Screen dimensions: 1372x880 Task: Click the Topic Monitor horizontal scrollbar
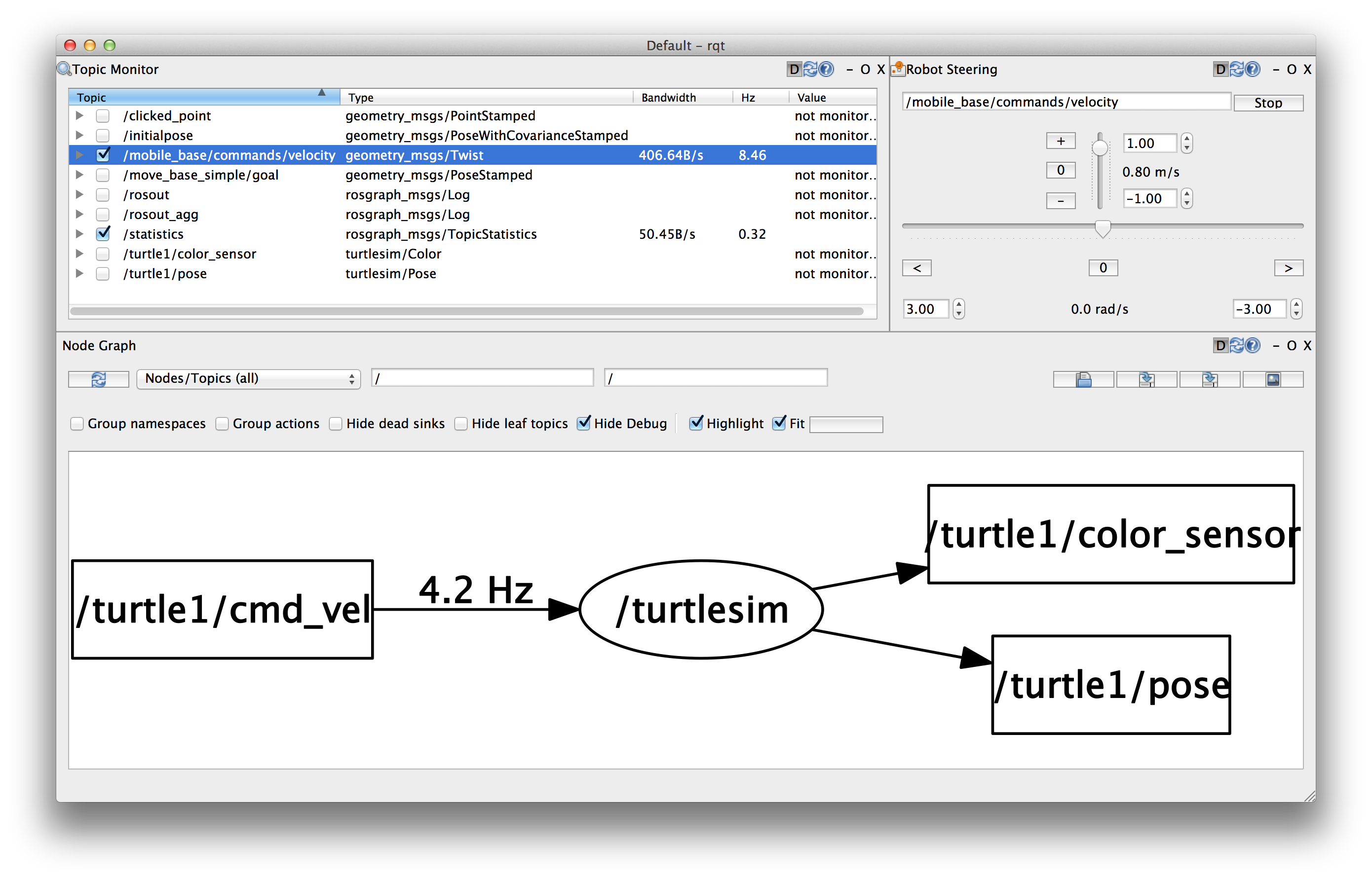click(x=466, y=311)
